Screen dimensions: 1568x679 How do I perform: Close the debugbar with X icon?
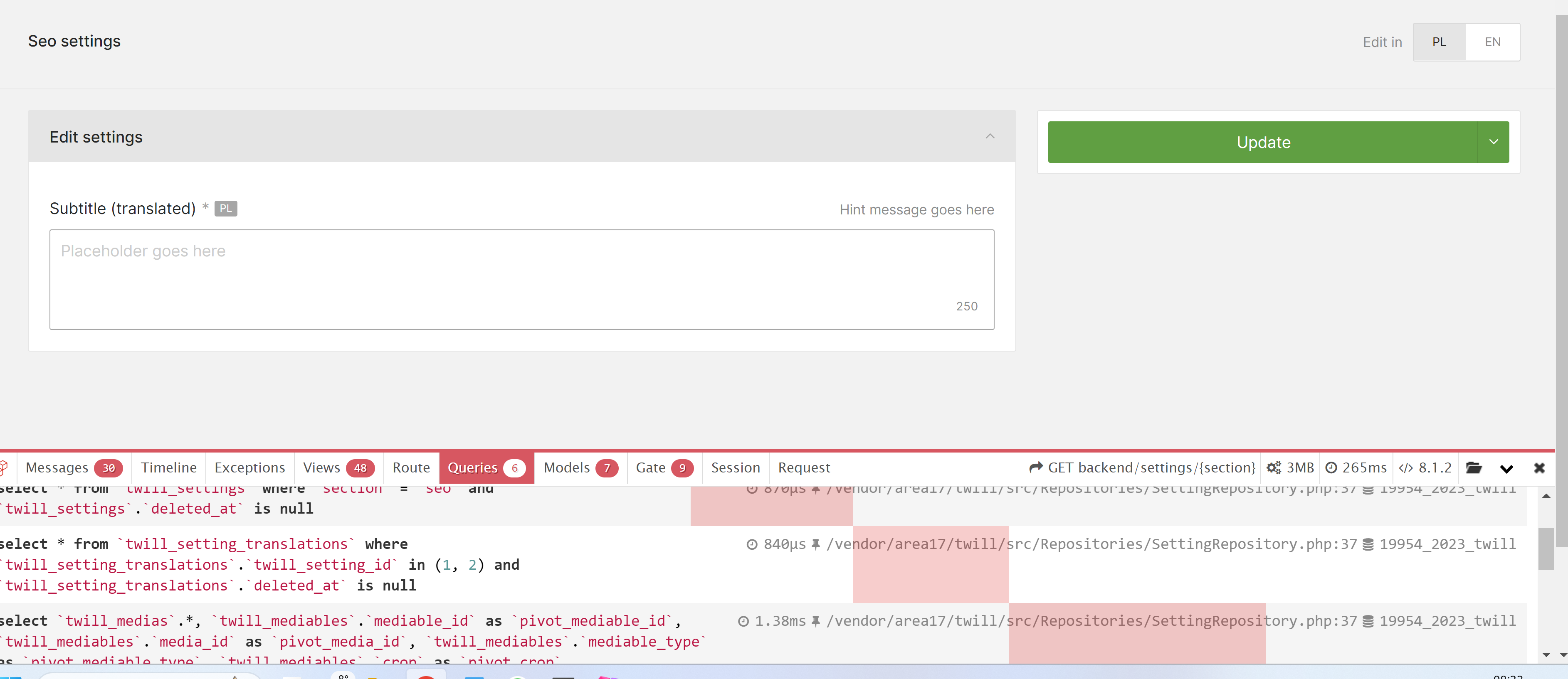coord(1539,467)
